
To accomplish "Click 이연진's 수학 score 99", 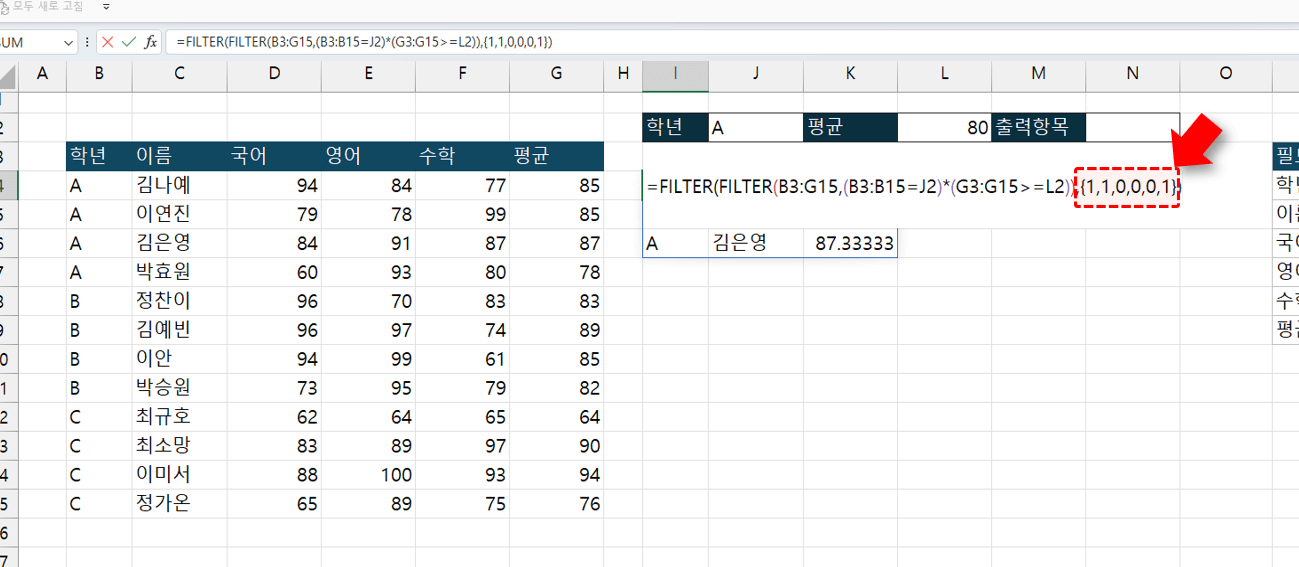I will pos(462,214).
